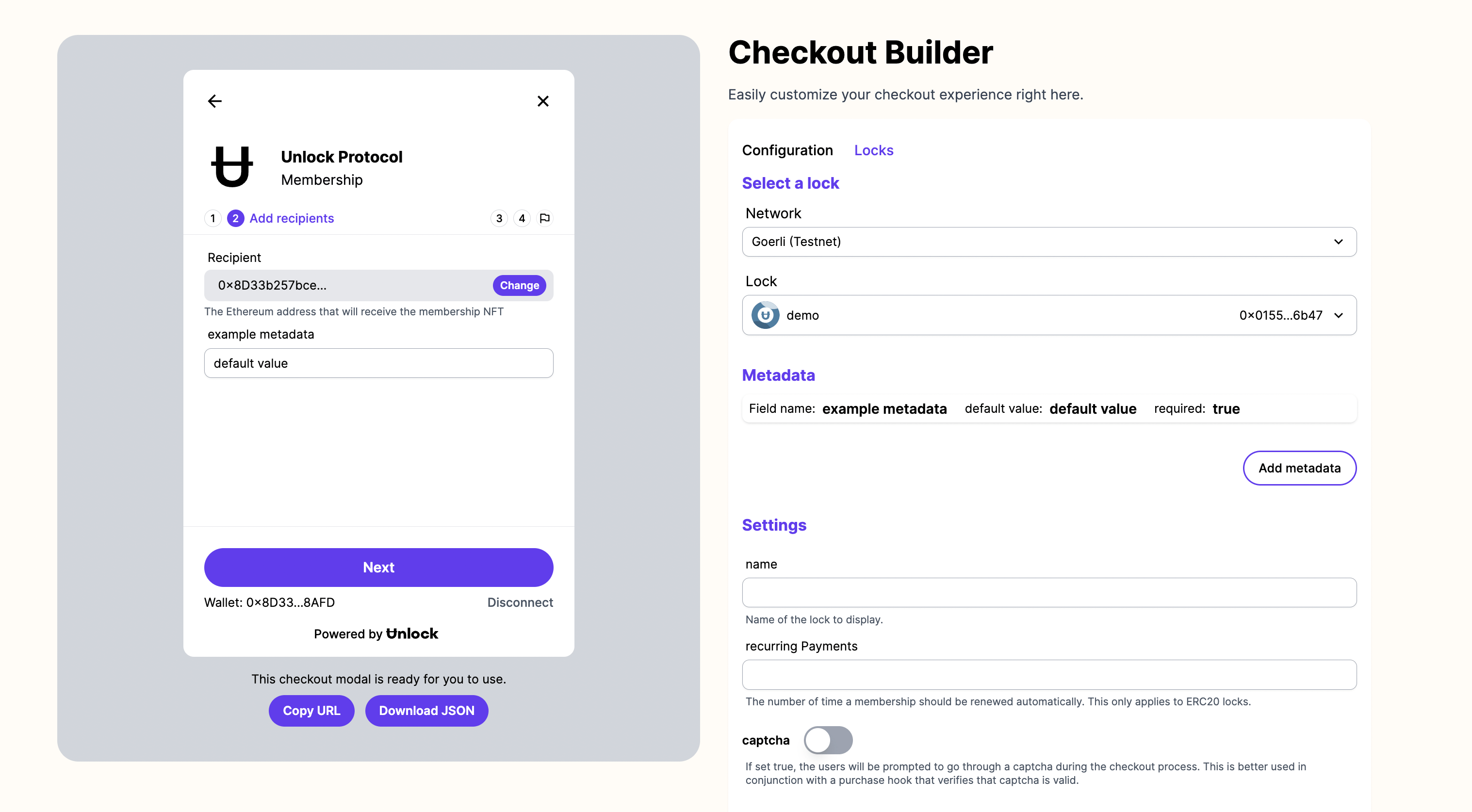Switch to Configuration tab
The height and width of the screenshot is (812, 1472).
[x=787, y=149]
